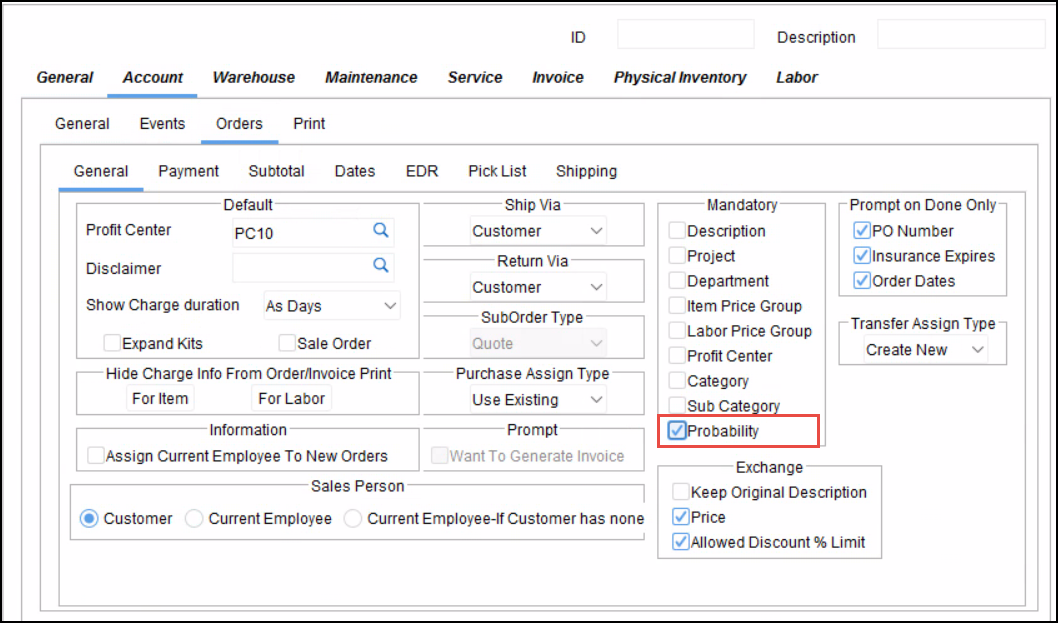The width and height of the screenshot is (1058, 623).
Task: Tick the Sale Order checkbox
Action: point(287,343)
